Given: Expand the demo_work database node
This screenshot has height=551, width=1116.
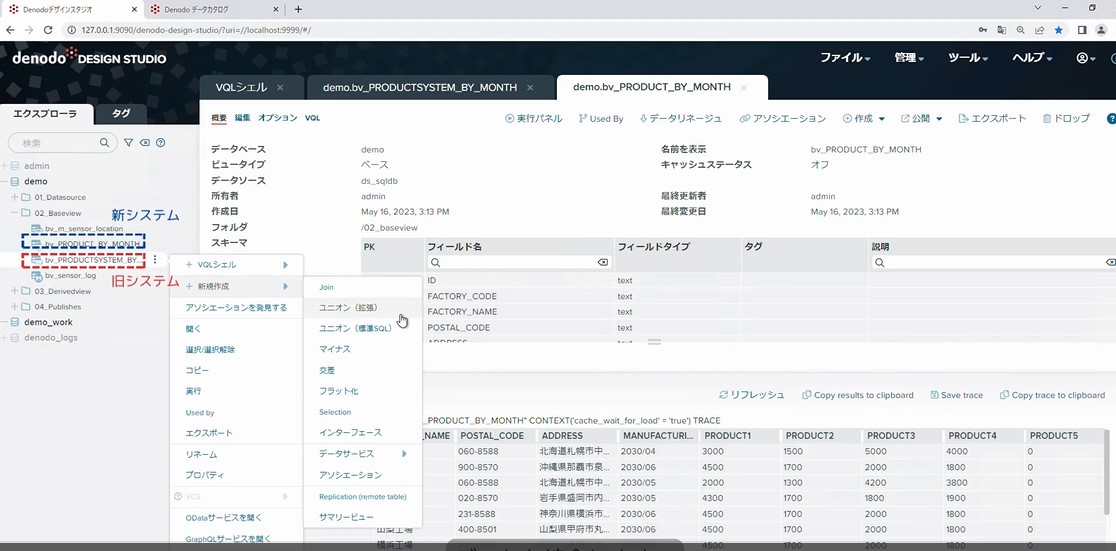Looking at the screenshot, I should click(4, 322).
